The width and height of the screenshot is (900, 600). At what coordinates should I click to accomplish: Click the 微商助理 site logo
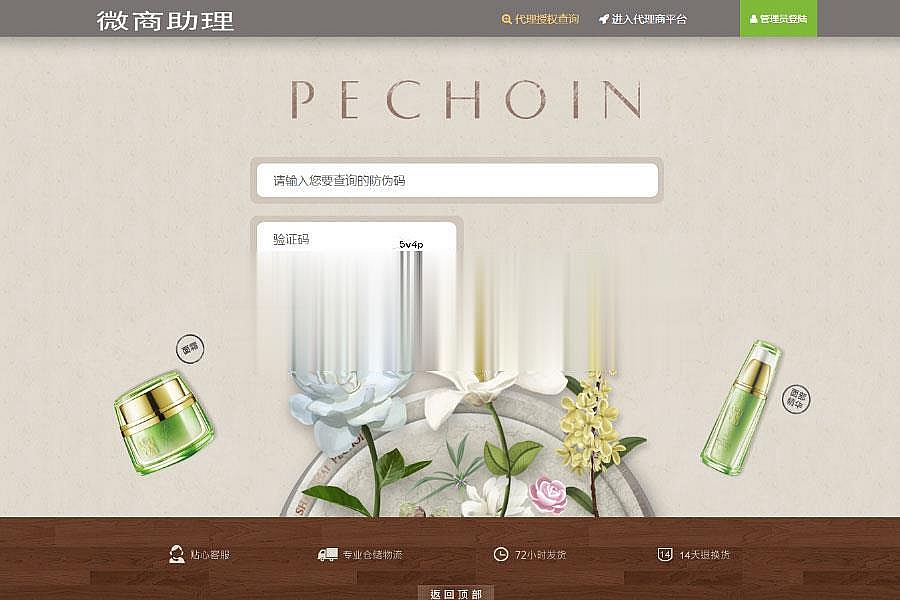[x=165, y=21]
